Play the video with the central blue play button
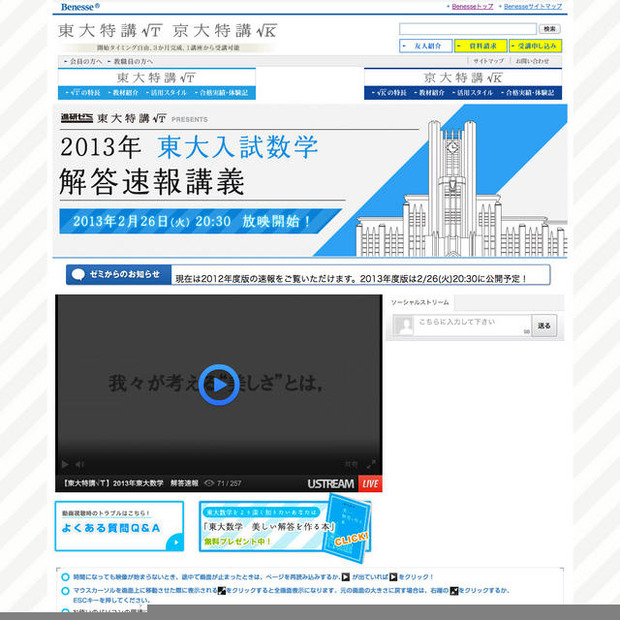Viewport: 620px width, 620px height. (x=219, y=385)
